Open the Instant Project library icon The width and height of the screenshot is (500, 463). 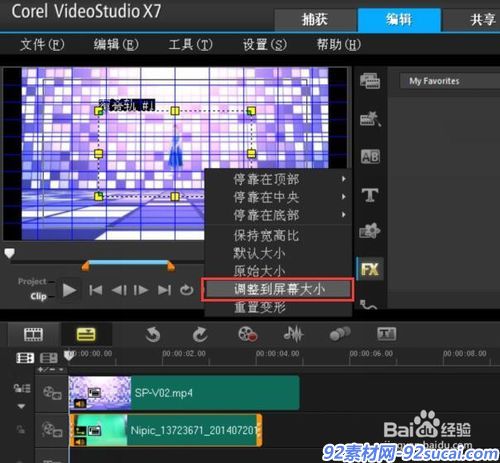(x=370, y=119)
